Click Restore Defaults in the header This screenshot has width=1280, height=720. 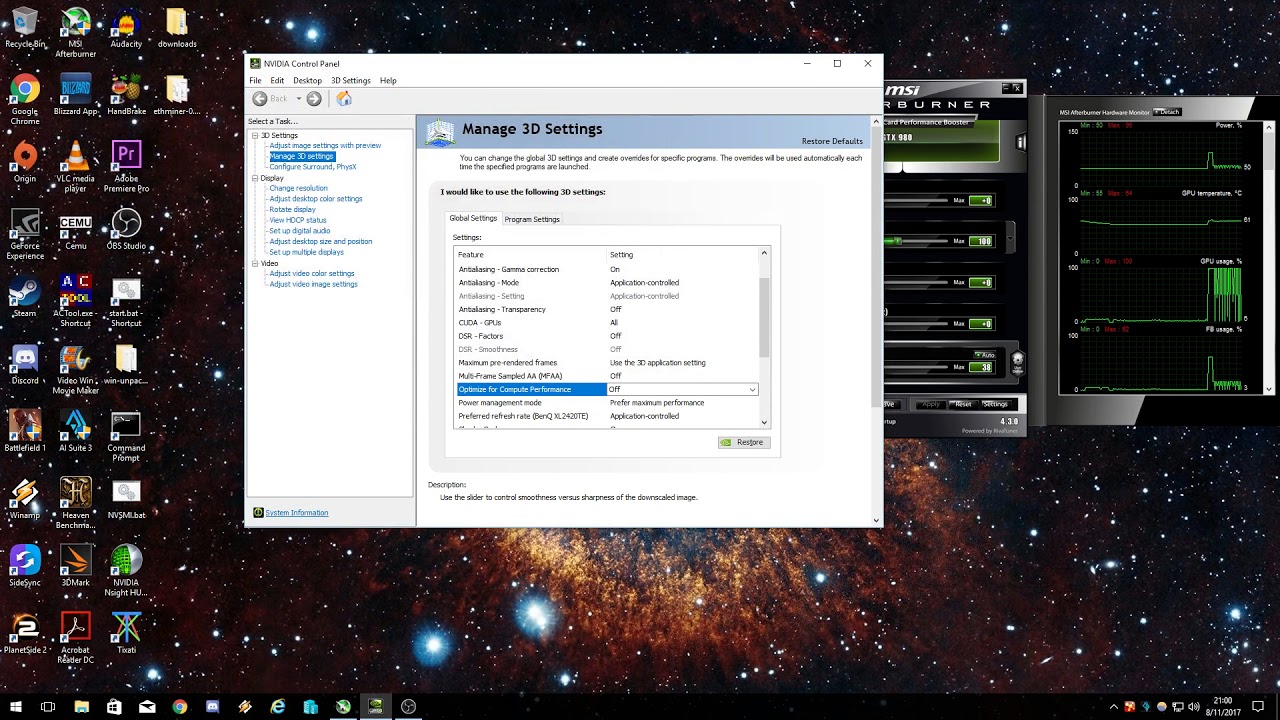tap(832, 141)
